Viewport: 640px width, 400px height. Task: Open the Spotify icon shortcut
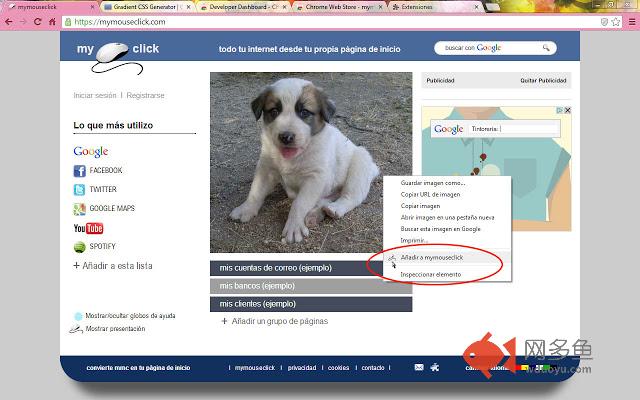click(79, 247)
